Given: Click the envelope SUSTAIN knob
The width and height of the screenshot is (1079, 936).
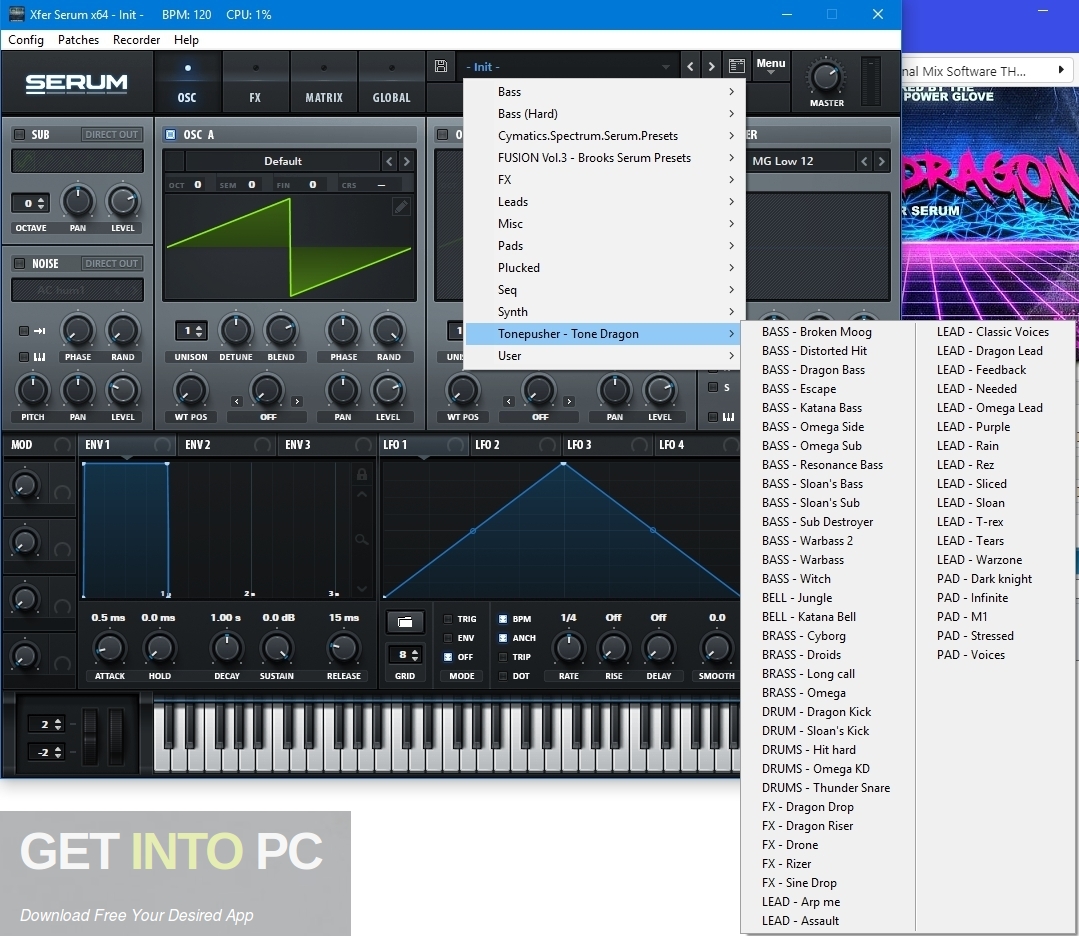Looking at the screenshot, I should point(277,648).
